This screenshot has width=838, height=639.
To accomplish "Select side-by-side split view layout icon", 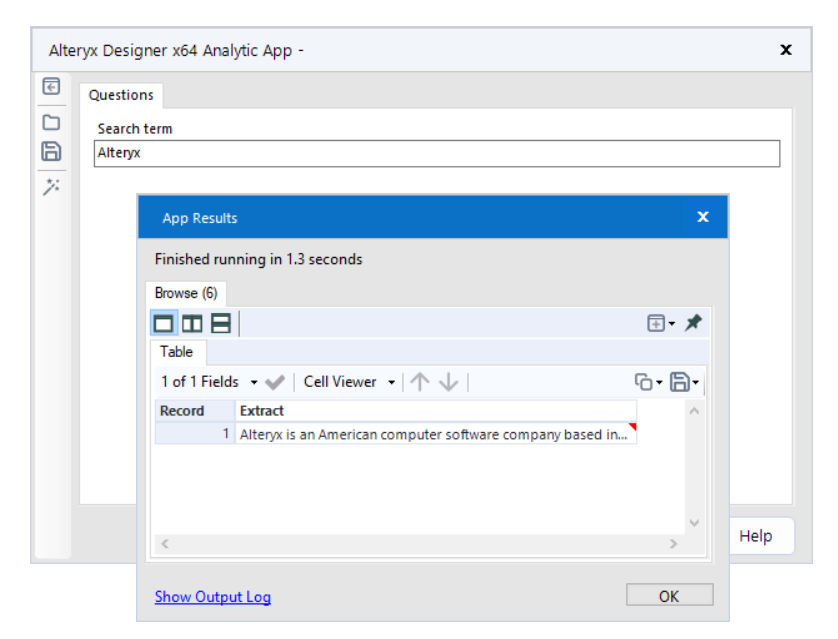I will (x=192, y=323).
